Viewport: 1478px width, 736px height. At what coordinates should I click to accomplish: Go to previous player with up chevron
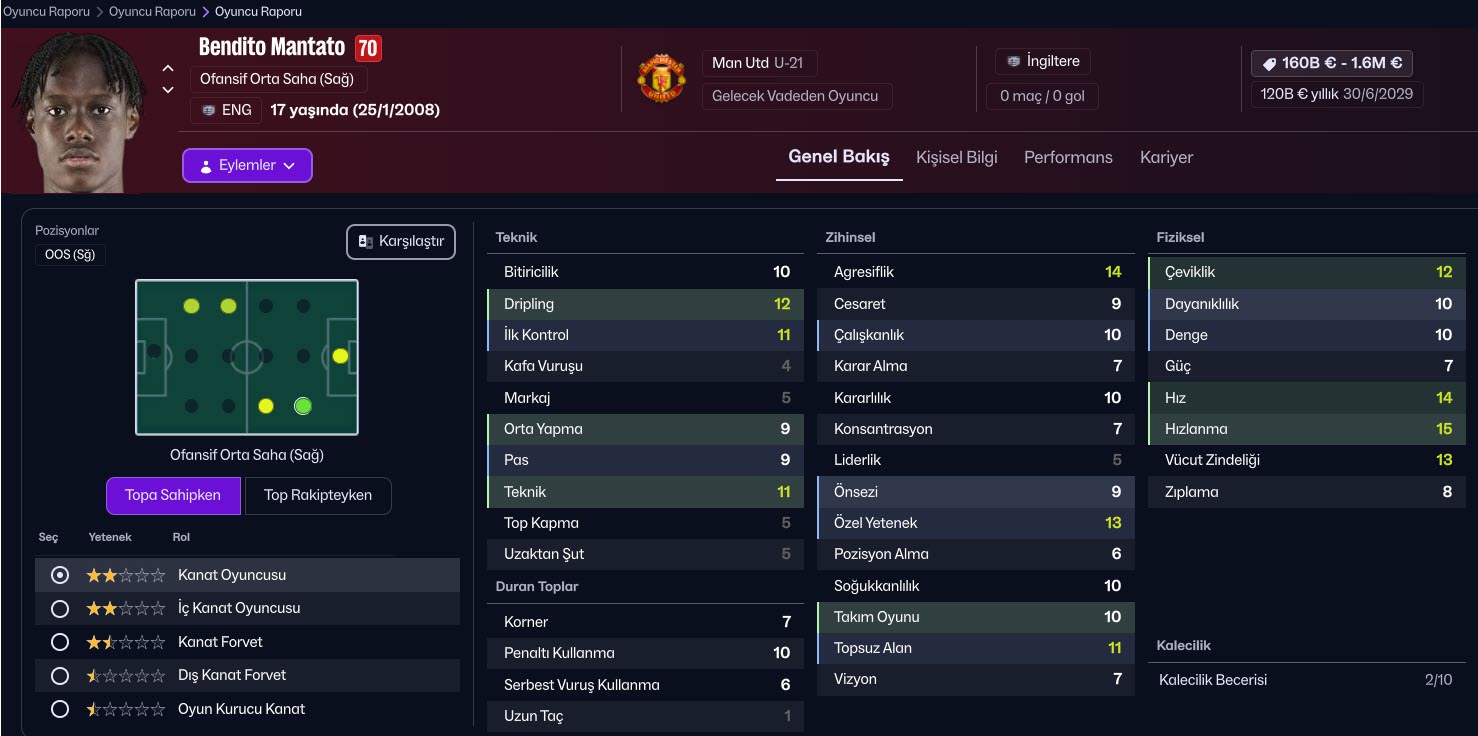(x=168, y=68)
